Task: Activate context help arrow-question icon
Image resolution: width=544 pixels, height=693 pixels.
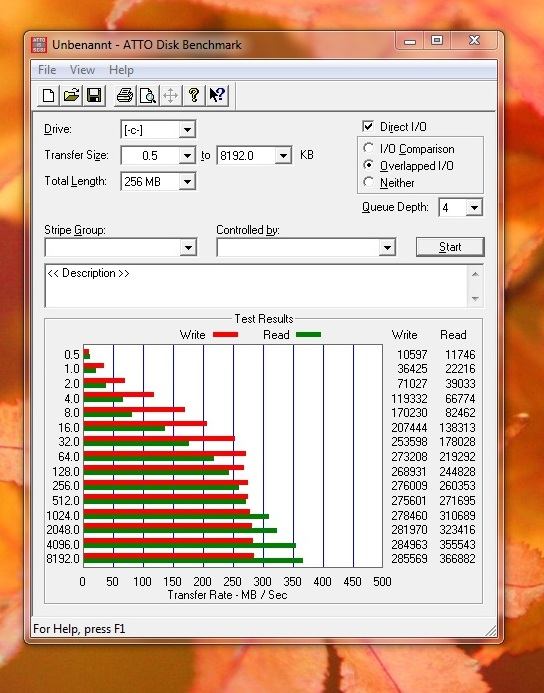Action: coord(217,95)
